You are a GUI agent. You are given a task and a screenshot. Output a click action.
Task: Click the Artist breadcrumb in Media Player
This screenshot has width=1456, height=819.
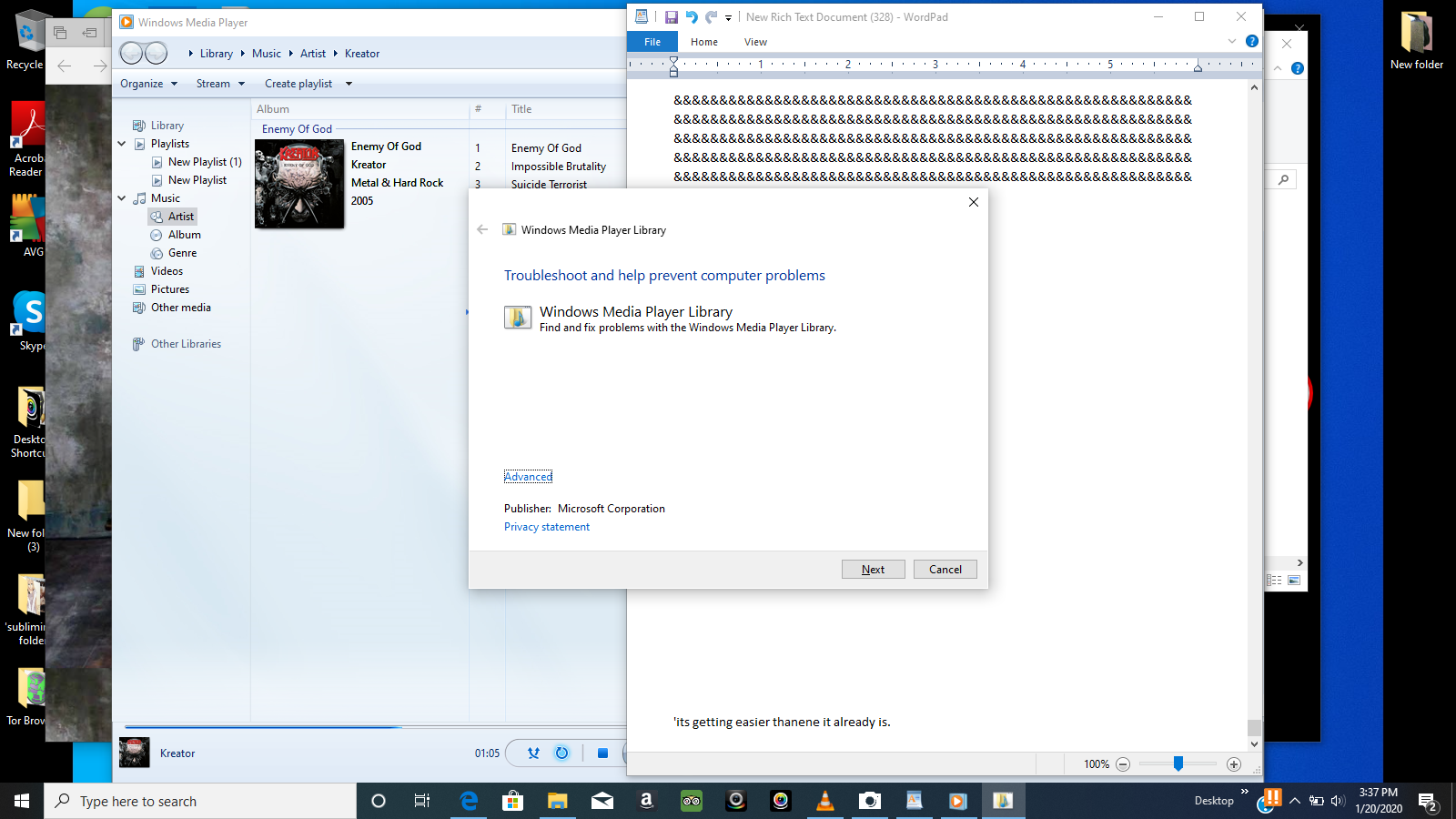click(x=313, y=54)
